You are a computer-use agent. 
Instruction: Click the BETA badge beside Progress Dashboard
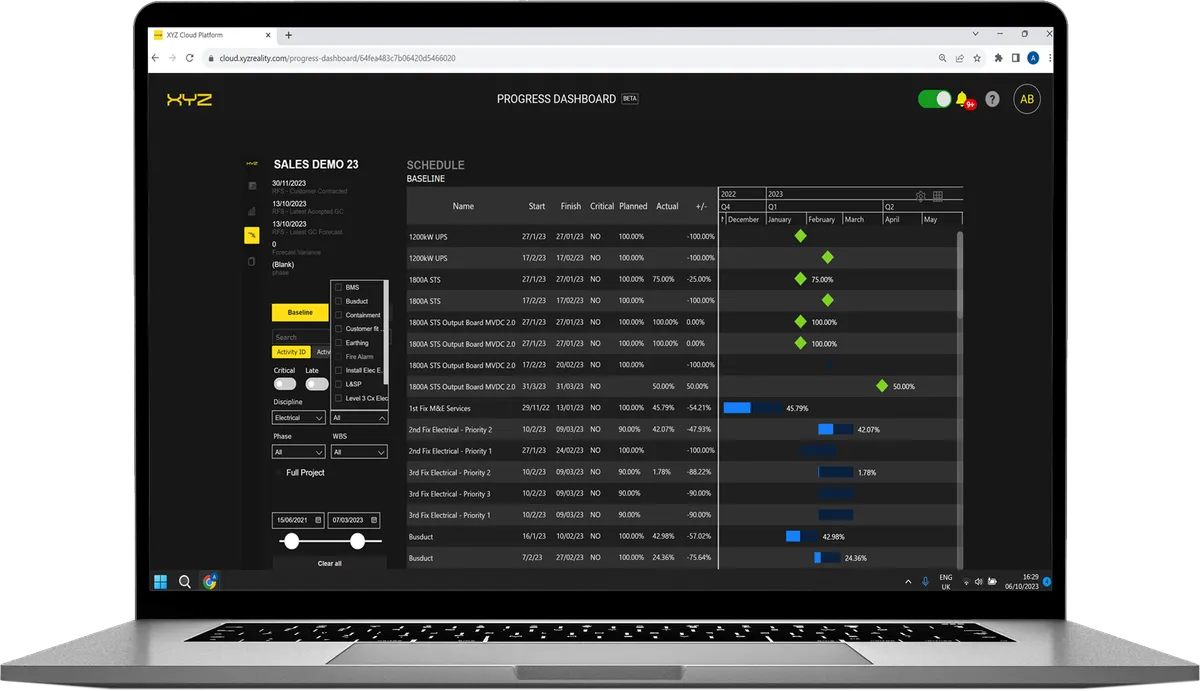coord(630,99)
